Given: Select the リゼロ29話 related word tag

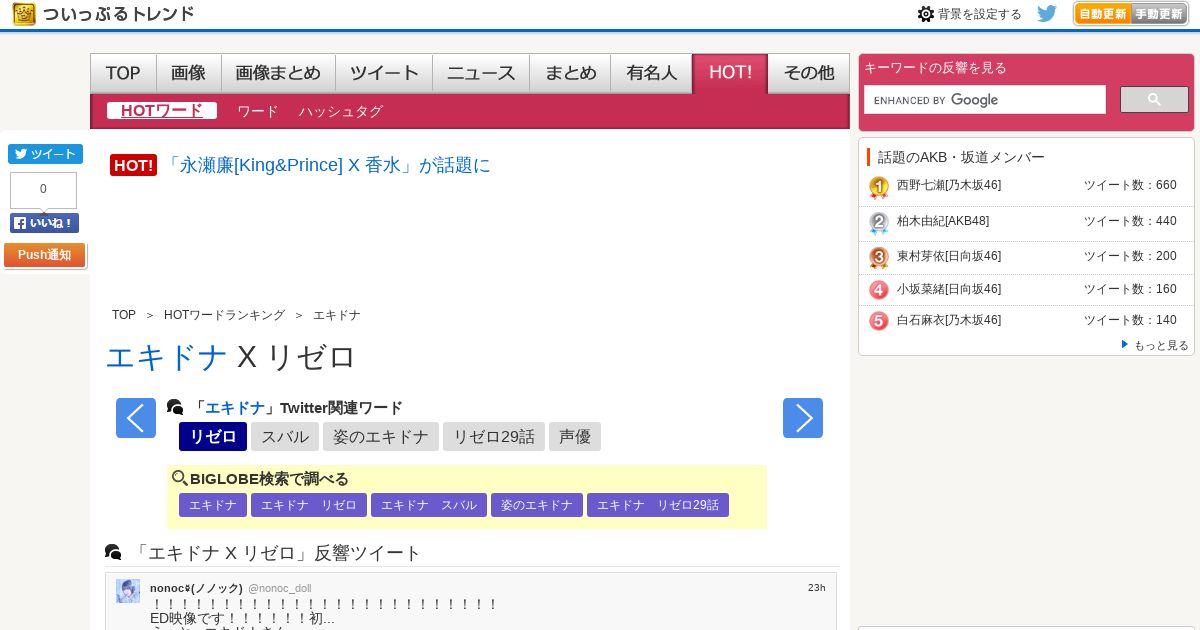Looking at the screenshot, I should [494, 437].
